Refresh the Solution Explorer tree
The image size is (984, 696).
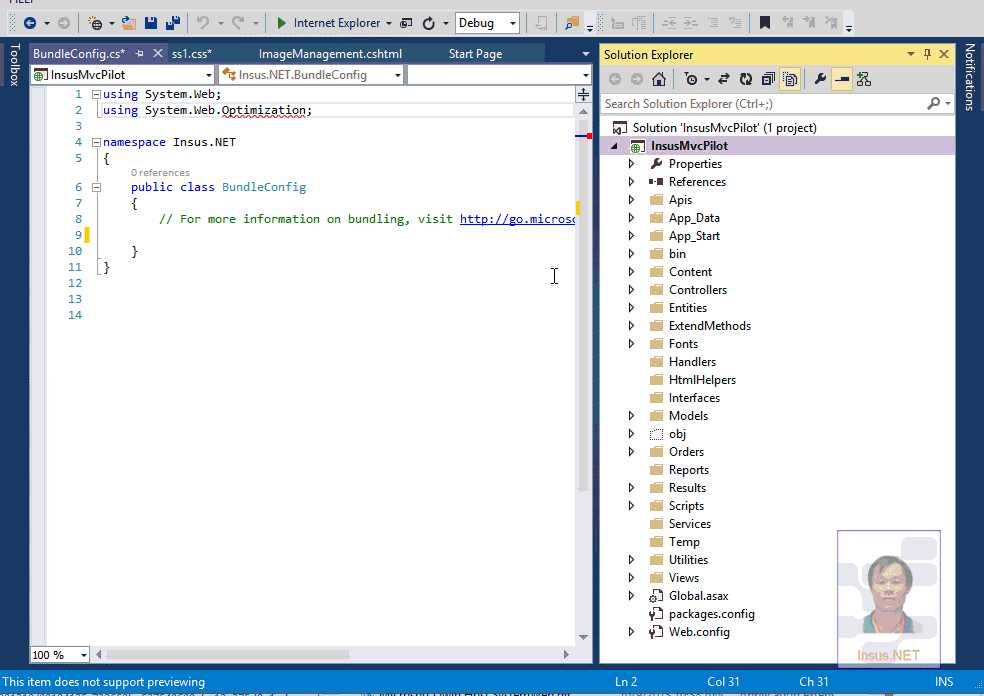point(745,79)
